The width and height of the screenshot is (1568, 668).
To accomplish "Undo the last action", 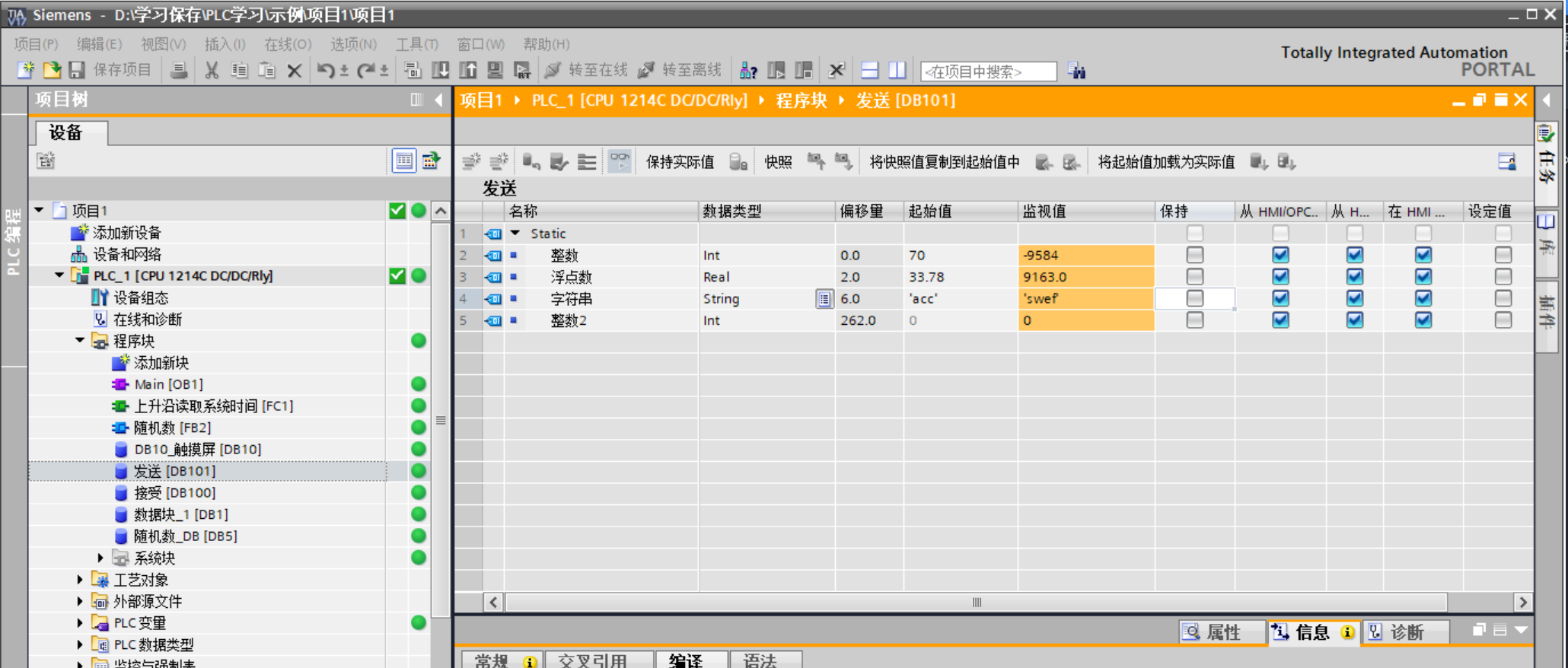I will [x=326, y=70].
